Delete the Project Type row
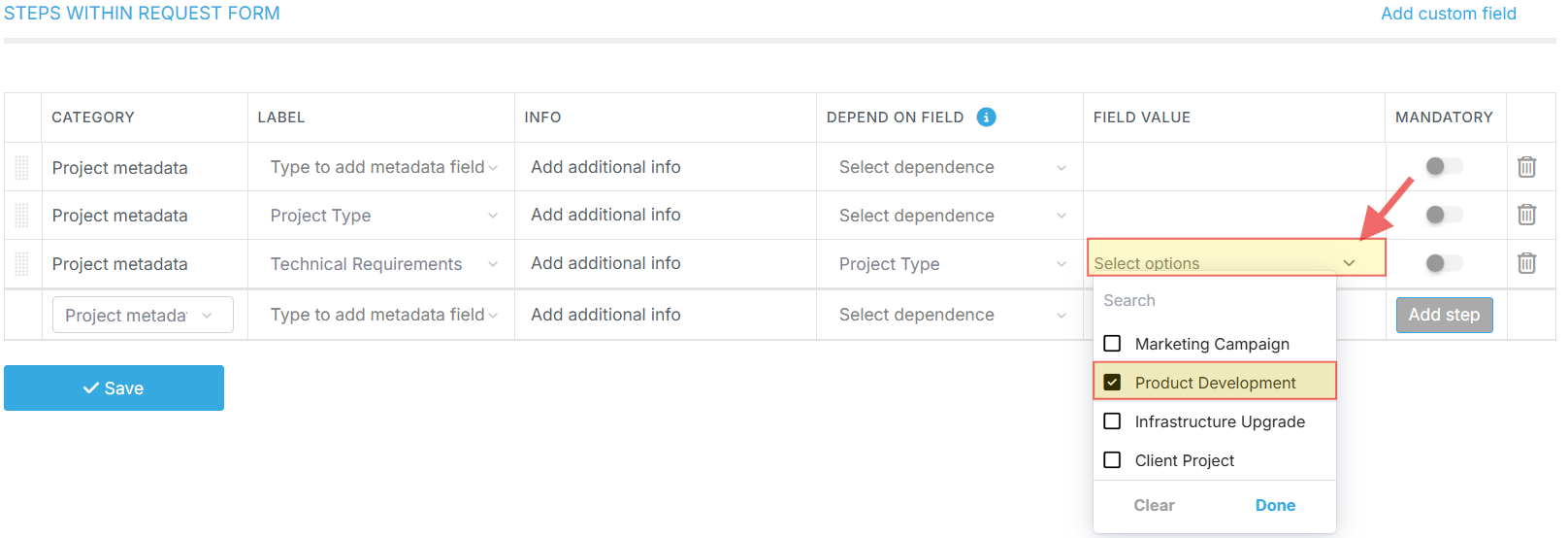 coord(1526,215)
